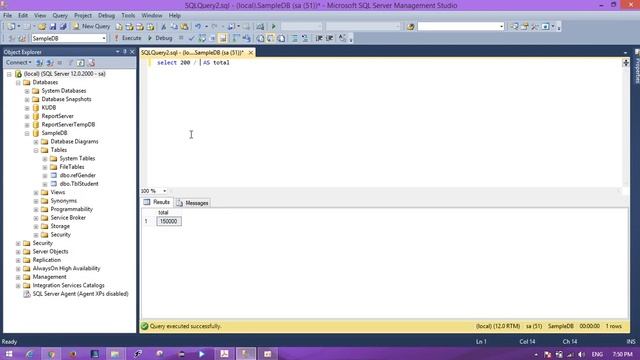Open the Query menu
640x360 pixels.
coord(60,16)
